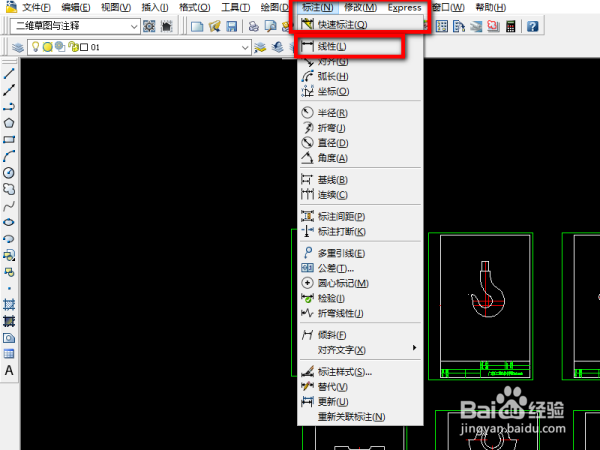Click the blue Help question mark icon

pyautogui.click(x=532, y=26)
